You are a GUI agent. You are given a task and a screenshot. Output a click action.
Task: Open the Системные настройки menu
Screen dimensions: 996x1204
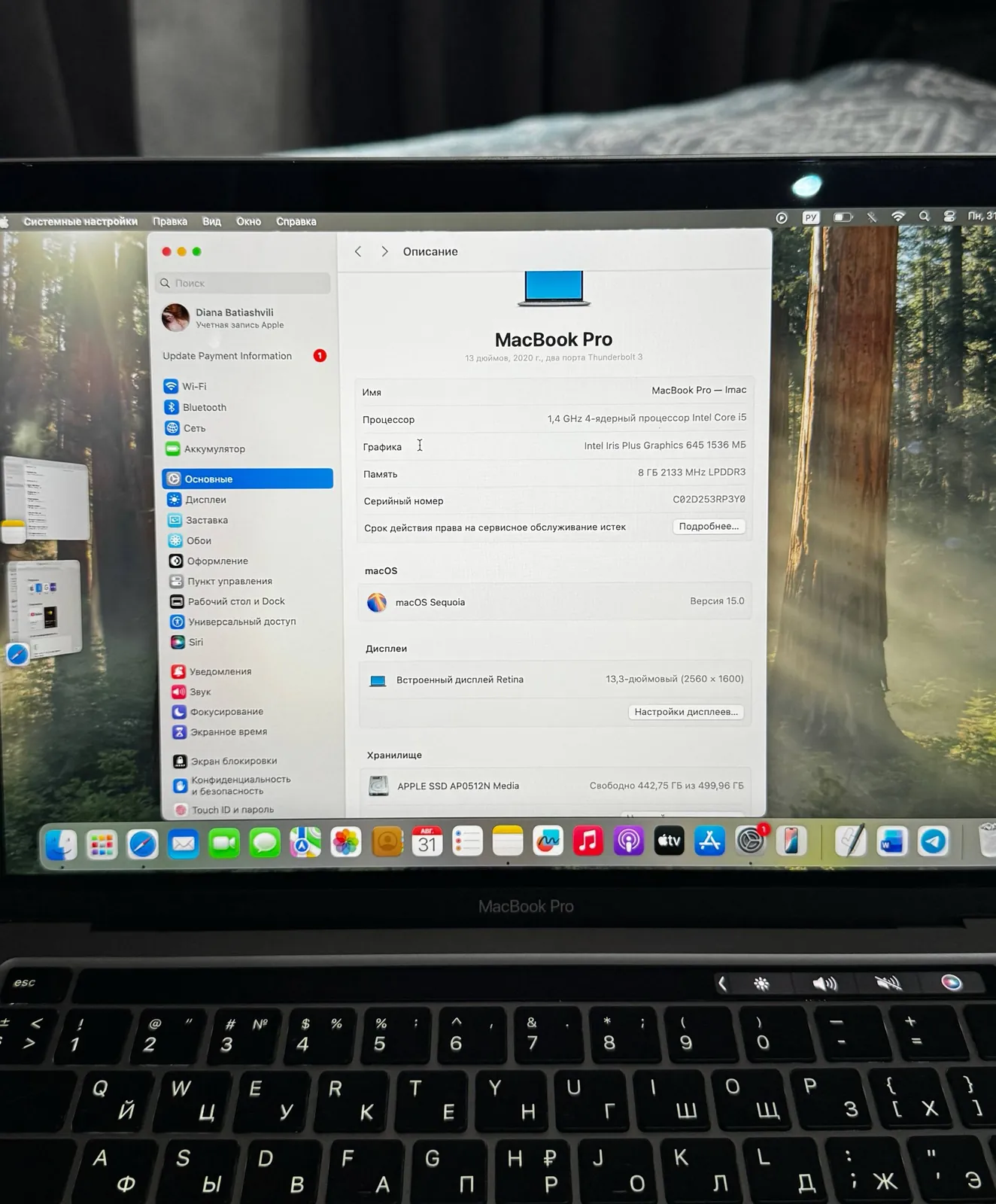(x=80, y=221)
